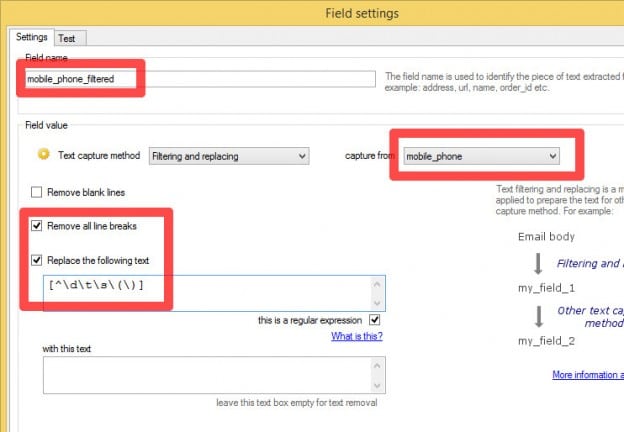Viewport: 624px width, 432px height.
Task: Open the Text capture method dropdown
Action: coord(229,156)
